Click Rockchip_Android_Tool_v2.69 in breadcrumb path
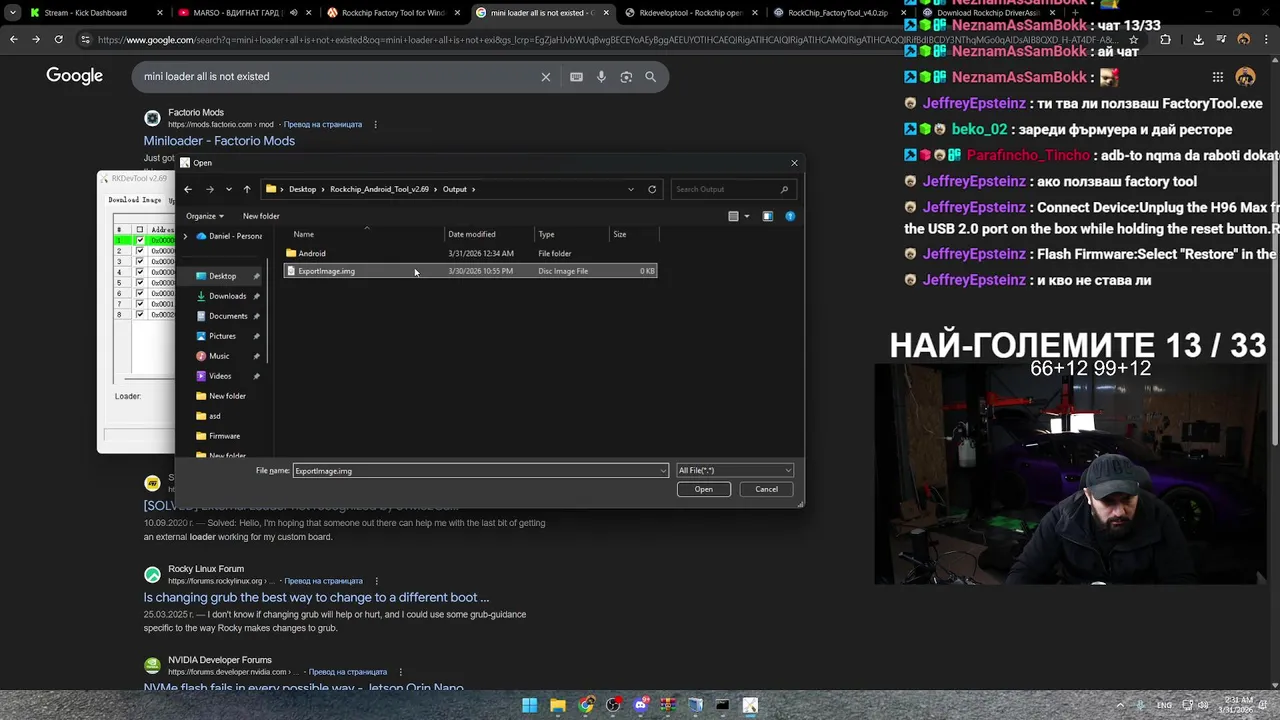Image resolution: width=1280 pixels, height=720 pixels. coord(379,189)
